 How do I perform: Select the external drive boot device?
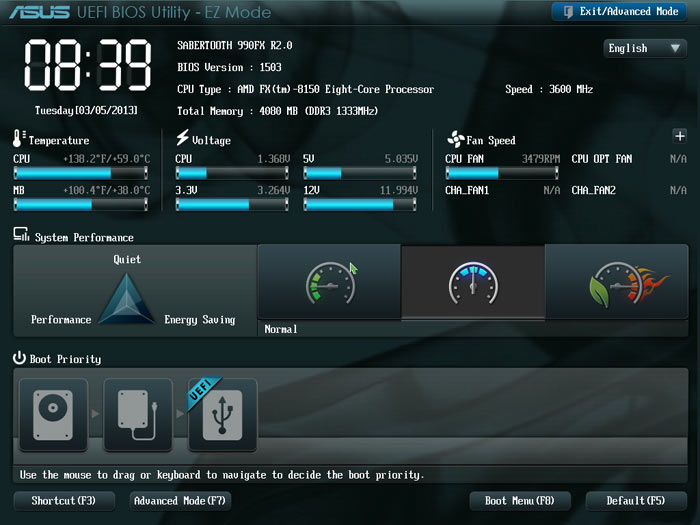tap(138, 415)
